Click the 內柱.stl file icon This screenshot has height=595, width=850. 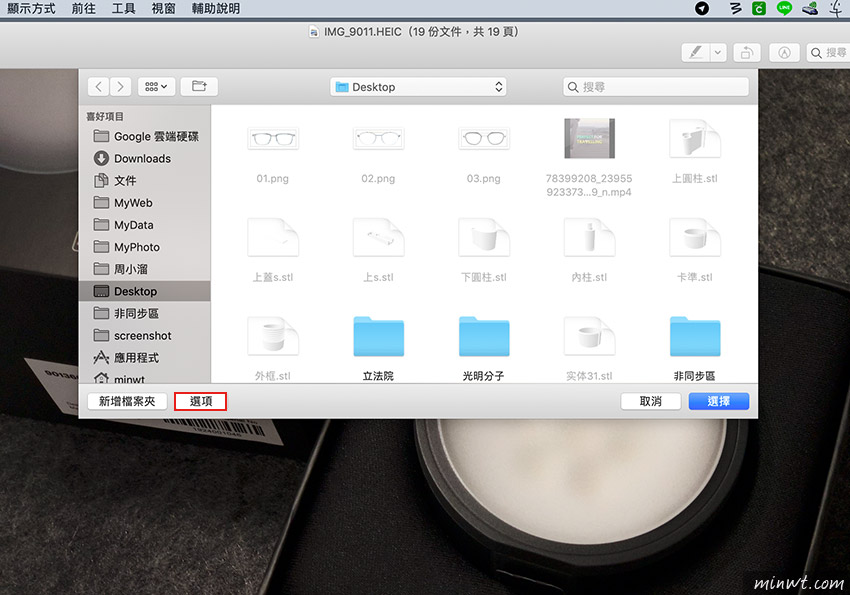click(x=589, y=237)
